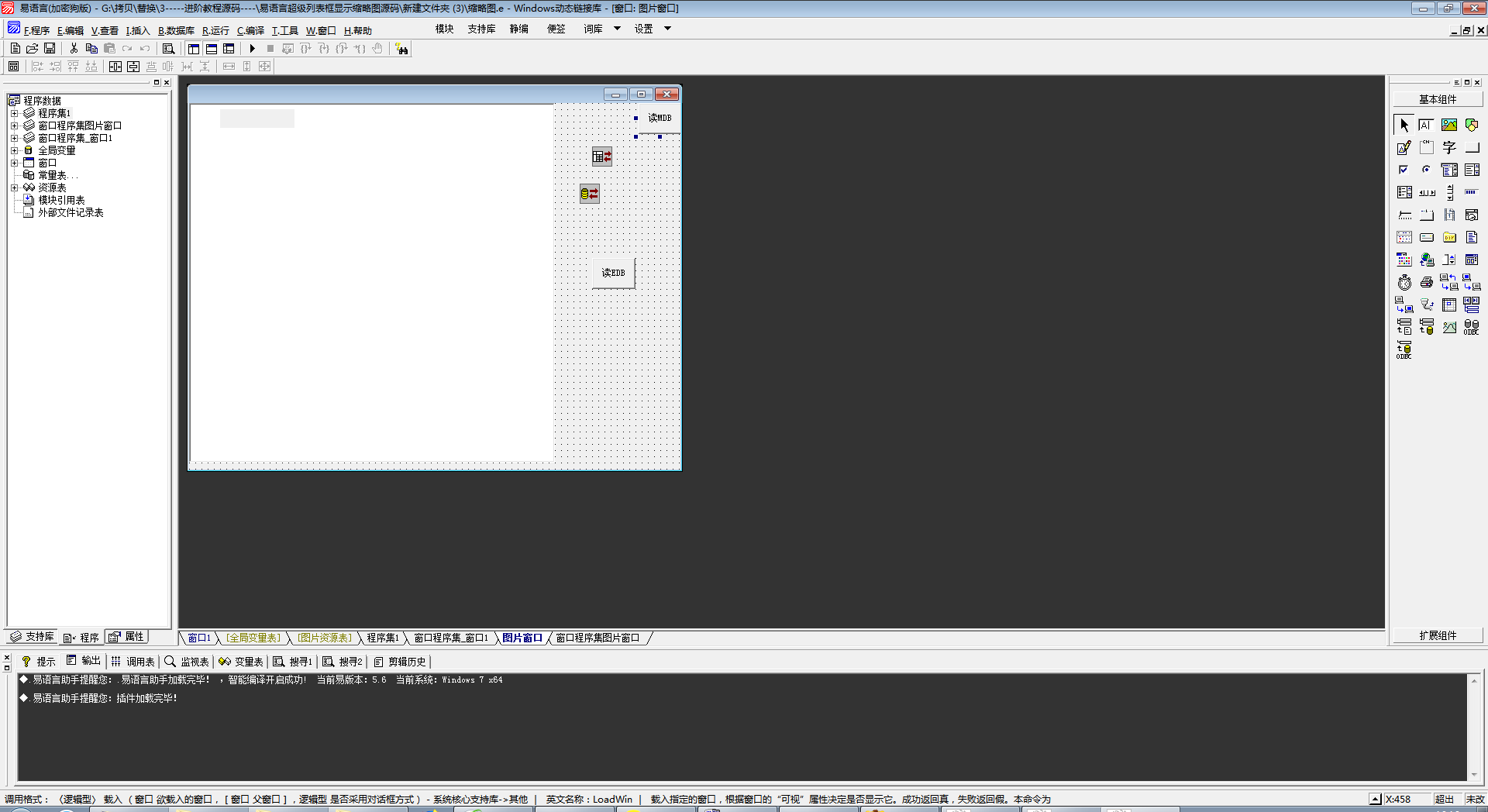Screen dimensions: 1488x812
Task: Click the 扩展组件 palette button
Action: [x=1438, y=635]
